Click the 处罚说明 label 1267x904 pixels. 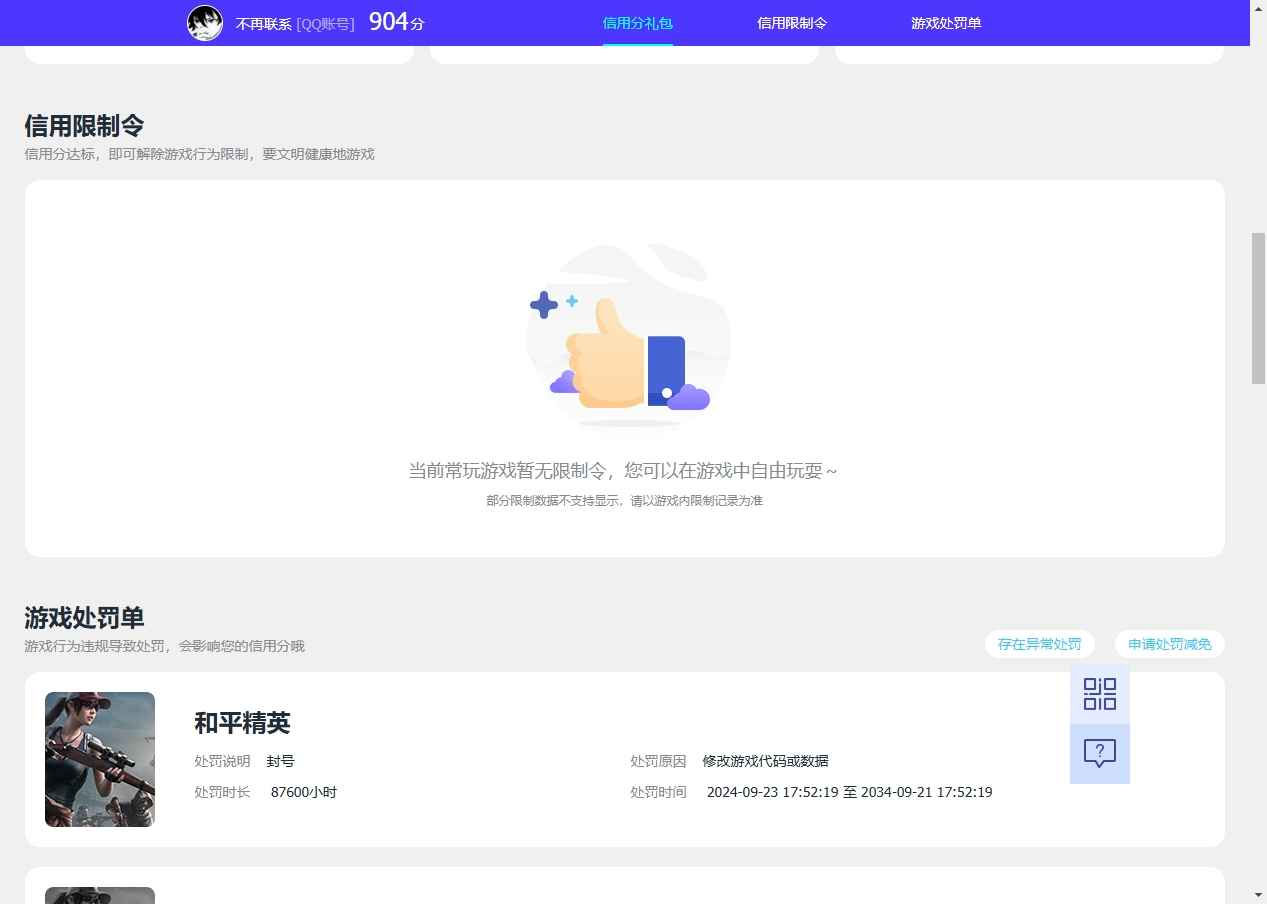pos(222,761)
